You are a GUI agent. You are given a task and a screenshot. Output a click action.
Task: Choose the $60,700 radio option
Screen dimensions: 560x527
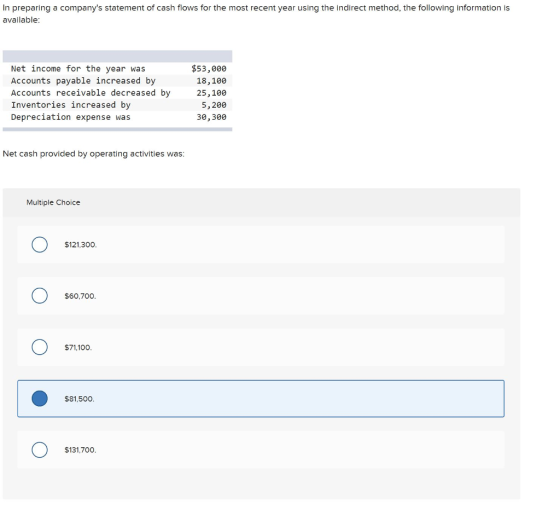[x=39, y=296]
